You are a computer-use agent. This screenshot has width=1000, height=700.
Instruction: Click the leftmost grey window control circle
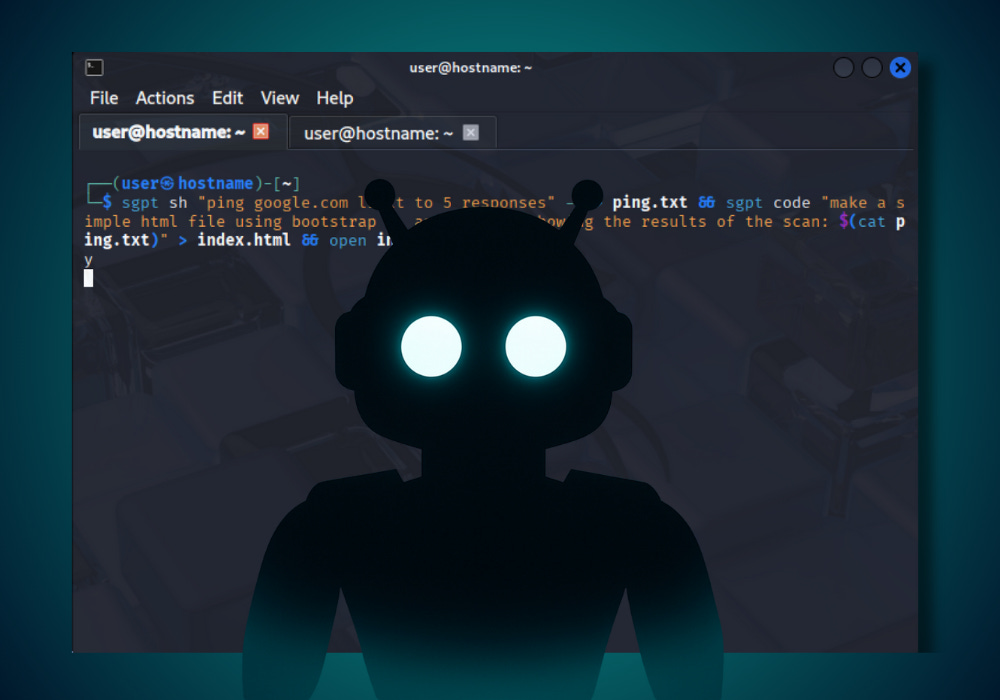tap(843, 67)
